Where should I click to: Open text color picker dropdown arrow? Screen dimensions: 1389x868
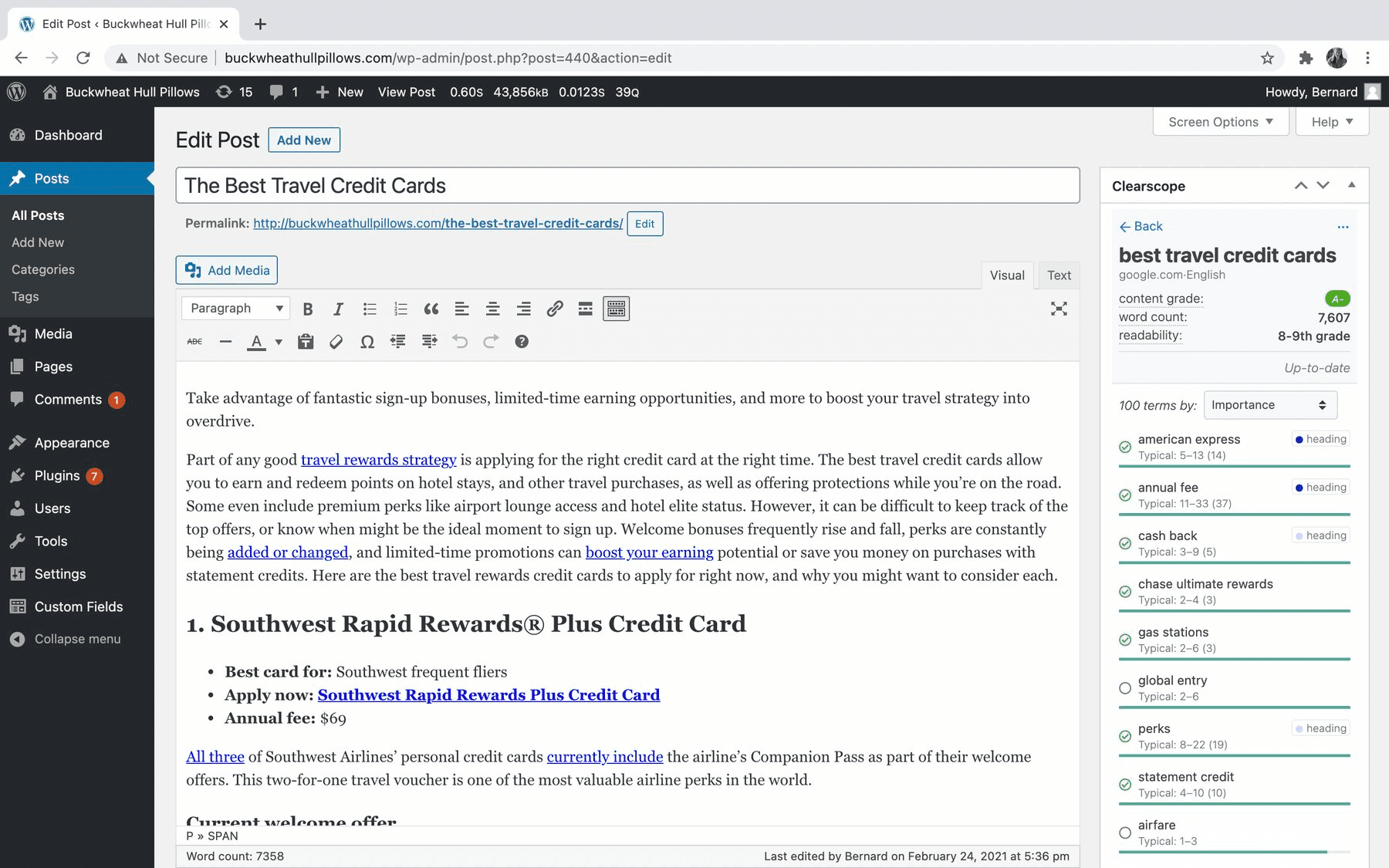[279, 341]
